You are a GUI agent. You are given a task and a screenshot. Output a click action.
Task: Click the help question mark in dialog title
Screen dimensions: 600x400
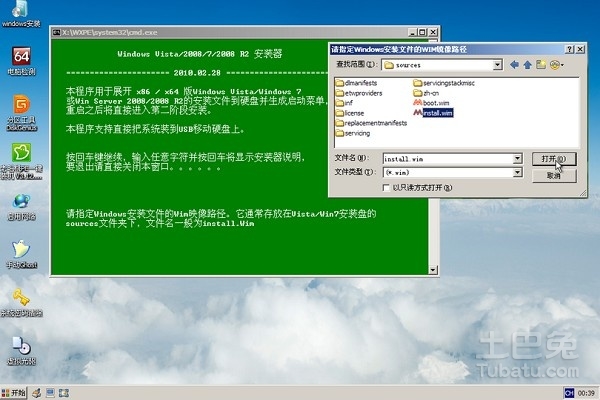pos(569,49)
